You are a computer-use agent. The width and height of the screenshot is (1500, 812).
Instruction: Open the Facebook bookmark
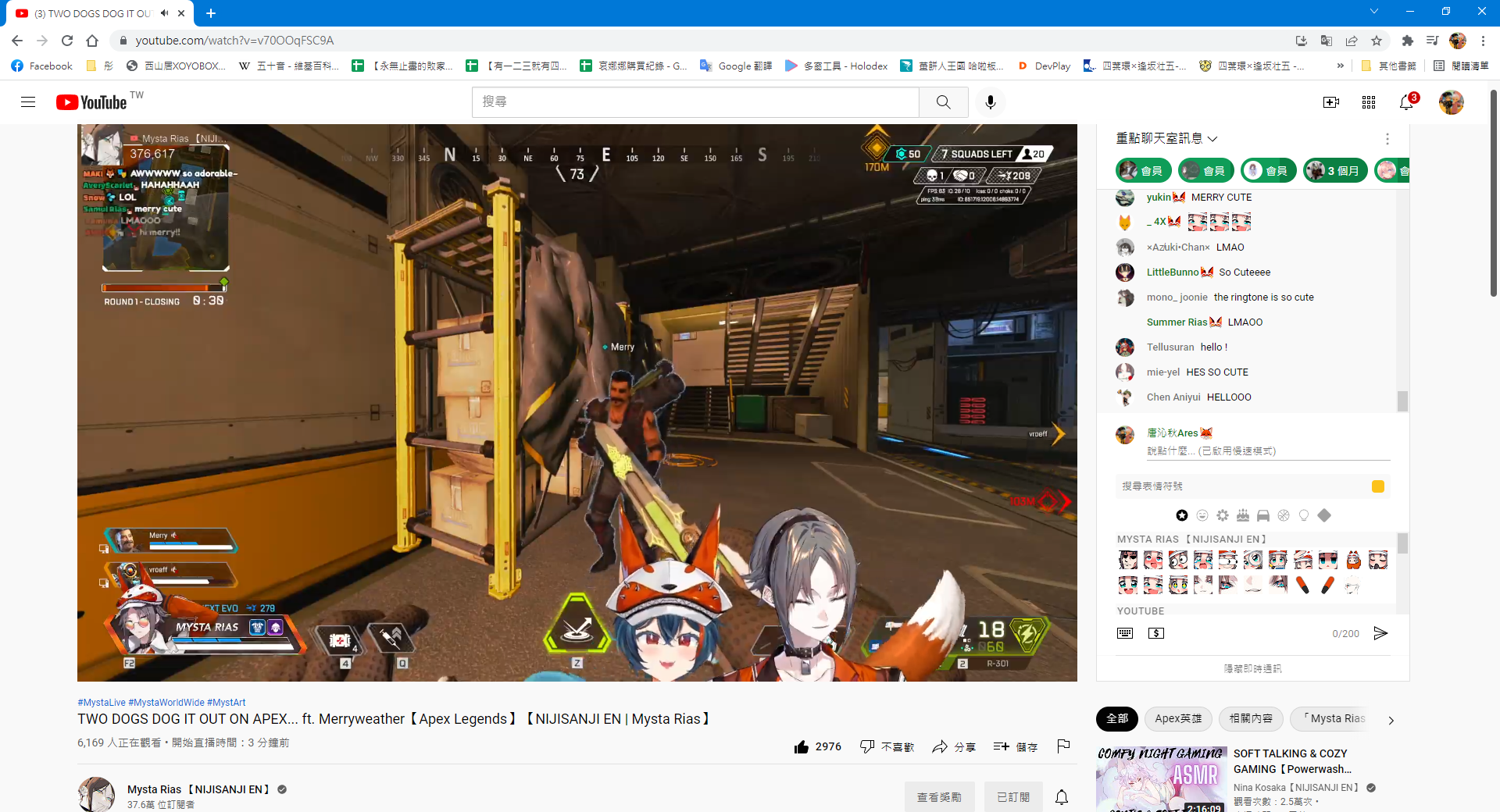[42, 66]
